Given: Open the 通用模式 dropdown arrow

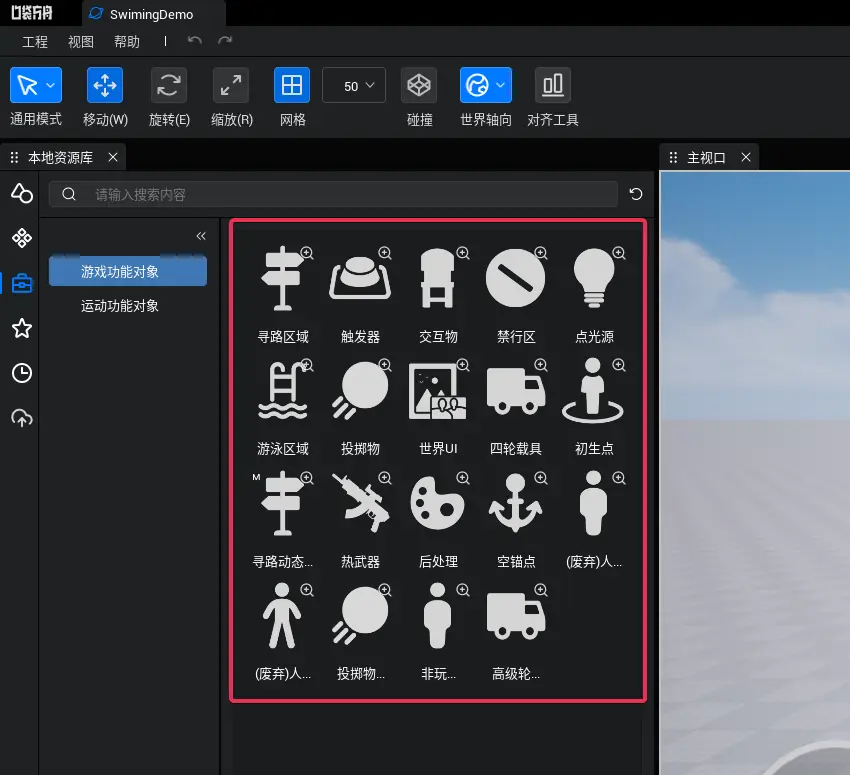Looking at the screenshot, I should 51,85.
